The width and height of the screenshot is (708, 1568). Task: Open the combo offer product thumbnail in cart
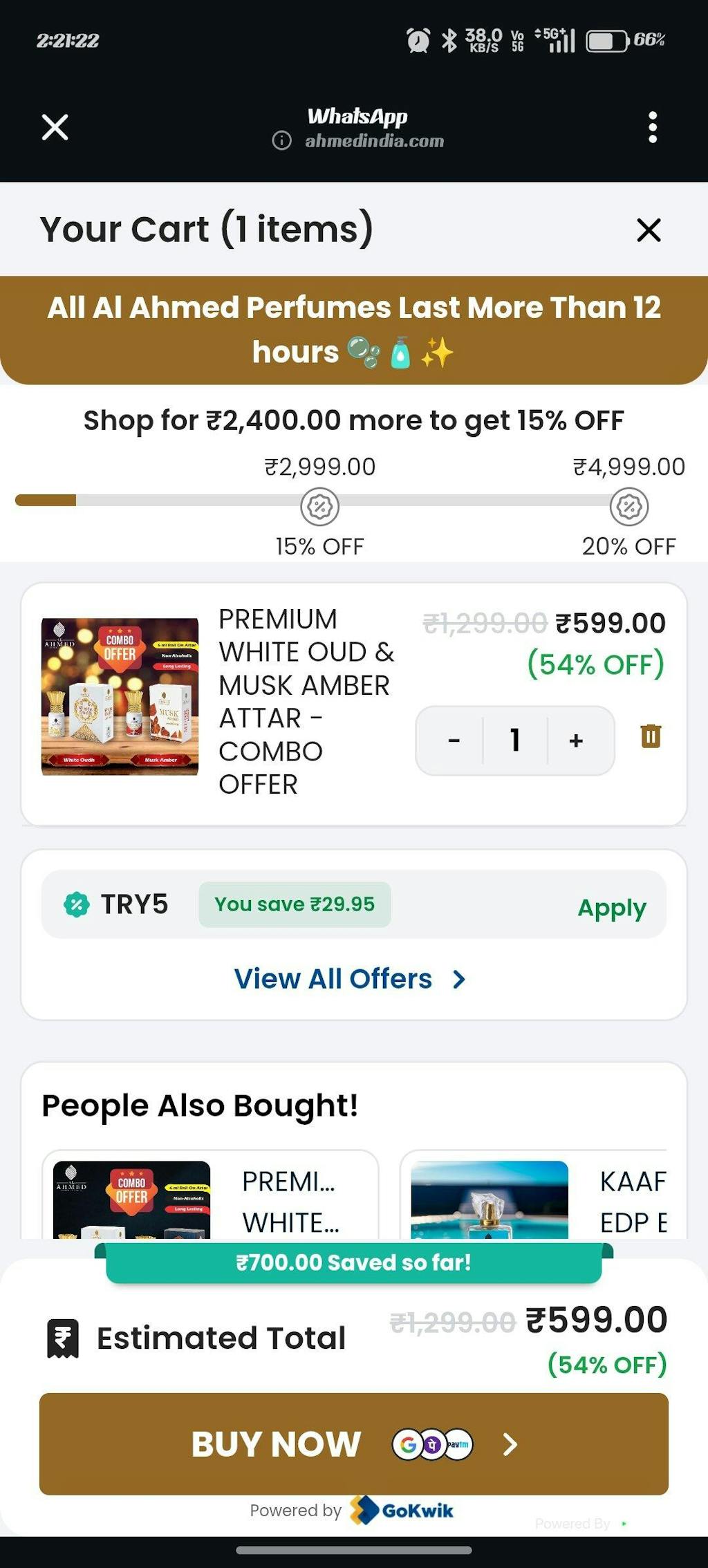pyautogui.click(x=120, y=696)
